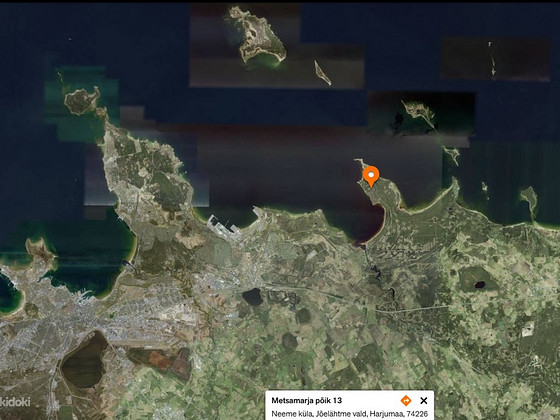560x420 pixels.
Task: Select the Neeme küla, Jõelähtme vald address line
Action: click(x=349, y=414)
